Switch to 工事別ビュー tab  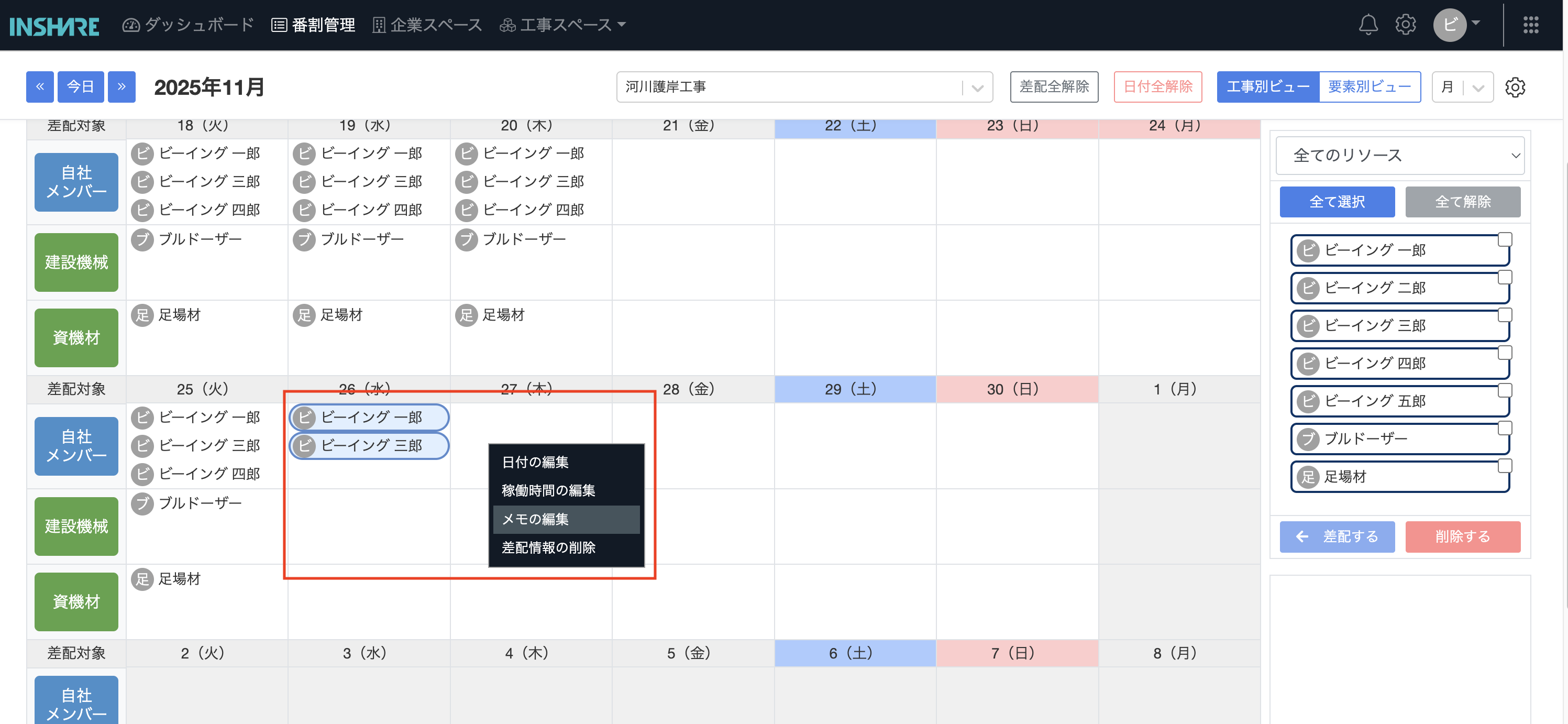coord(1268,87)
